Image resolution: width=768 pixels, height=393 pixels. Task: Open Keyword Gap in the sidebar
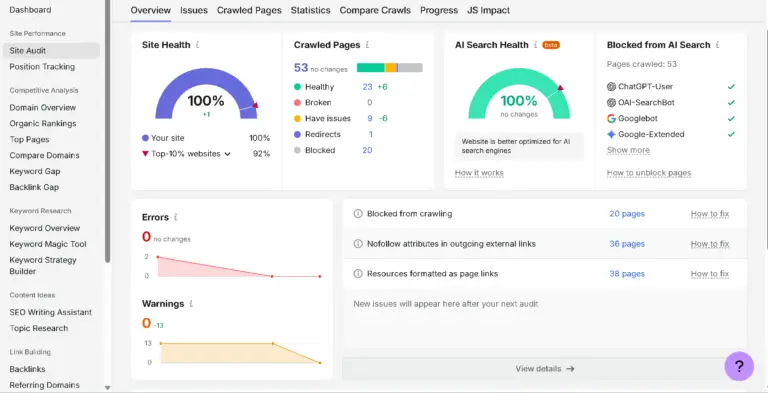35,172
